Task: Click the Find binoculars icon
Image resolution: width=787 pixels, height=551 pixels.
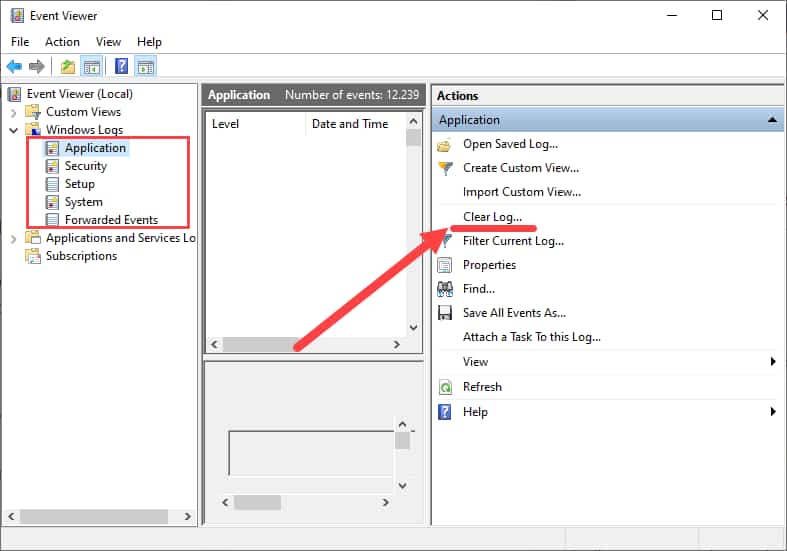Action: tap(446, 289)
